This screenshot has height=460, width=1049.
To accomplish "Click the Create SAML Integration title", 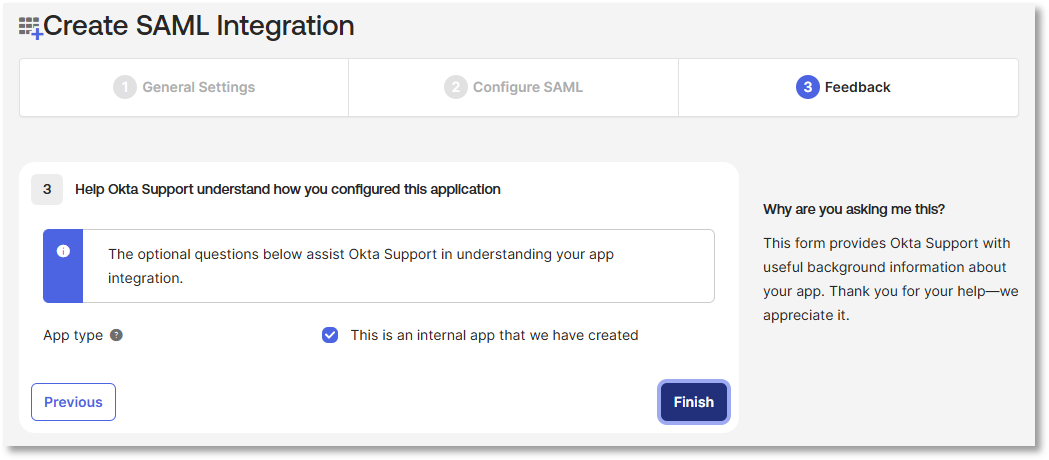I will tap(199, 26).
